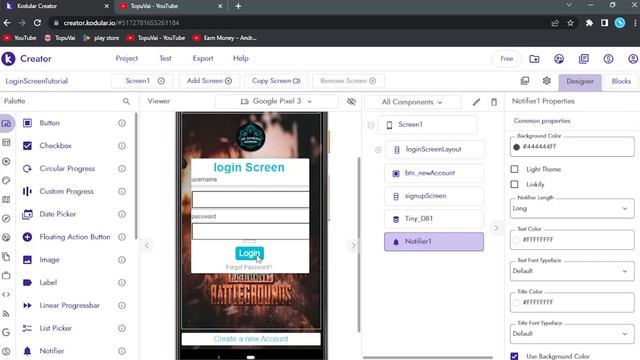Open Test menu

coord(165,58)
